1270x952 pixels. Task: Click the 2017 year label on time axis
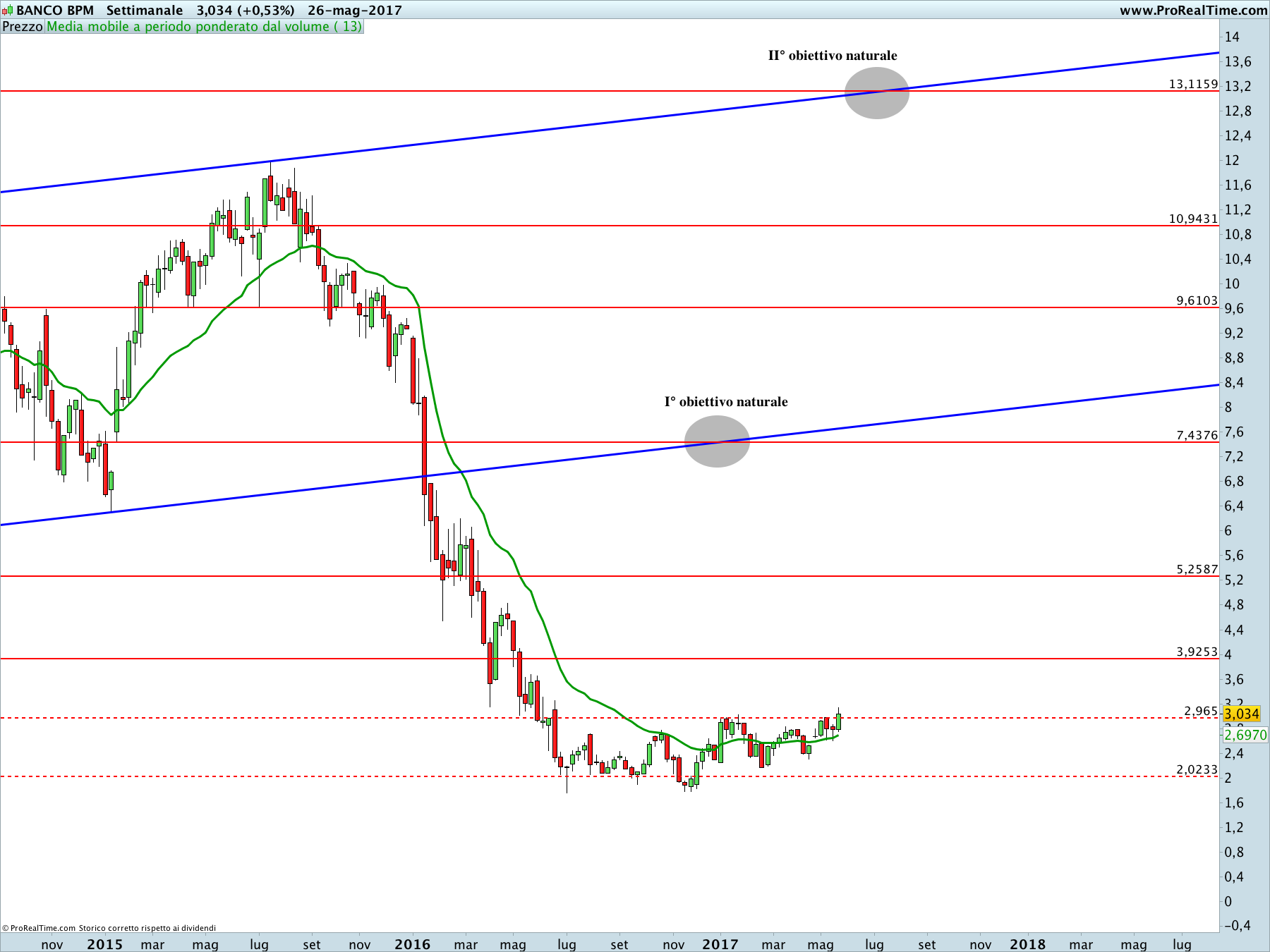point(720,944)
